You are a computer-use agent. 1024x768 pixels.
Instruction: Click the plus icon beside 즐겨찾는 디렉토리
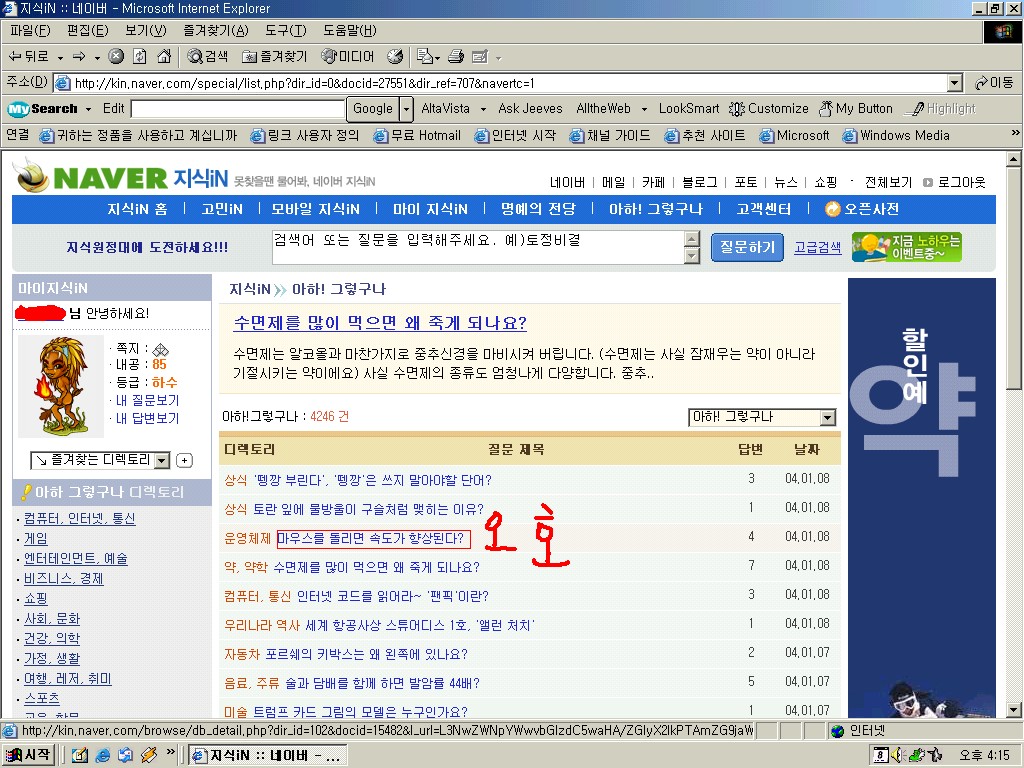click(x=185, y=460)
